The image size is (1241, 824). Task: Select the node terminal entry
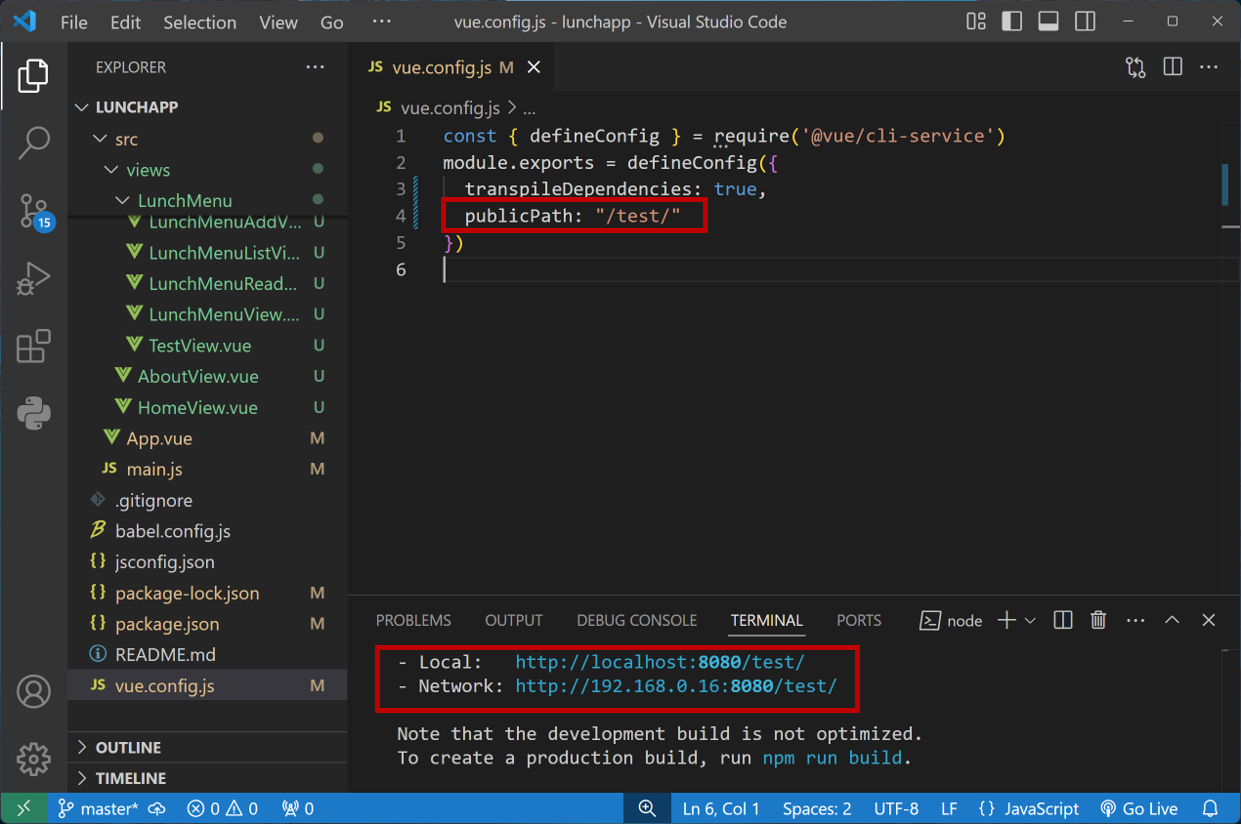coord(951,621)
